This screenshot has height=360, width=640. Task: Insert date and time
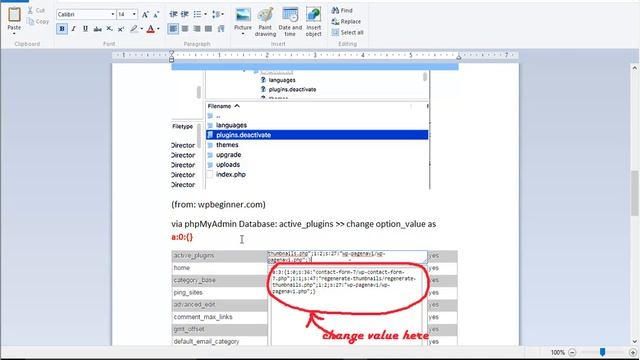point(290,22)
